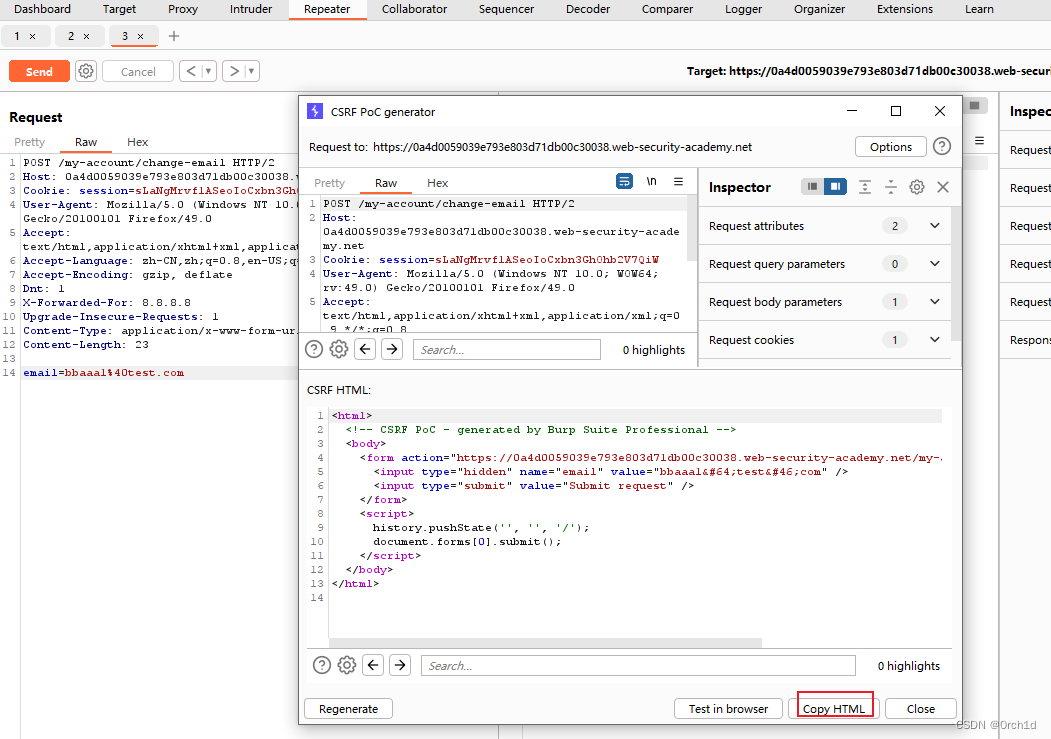Click the Regenerate button

349,709
